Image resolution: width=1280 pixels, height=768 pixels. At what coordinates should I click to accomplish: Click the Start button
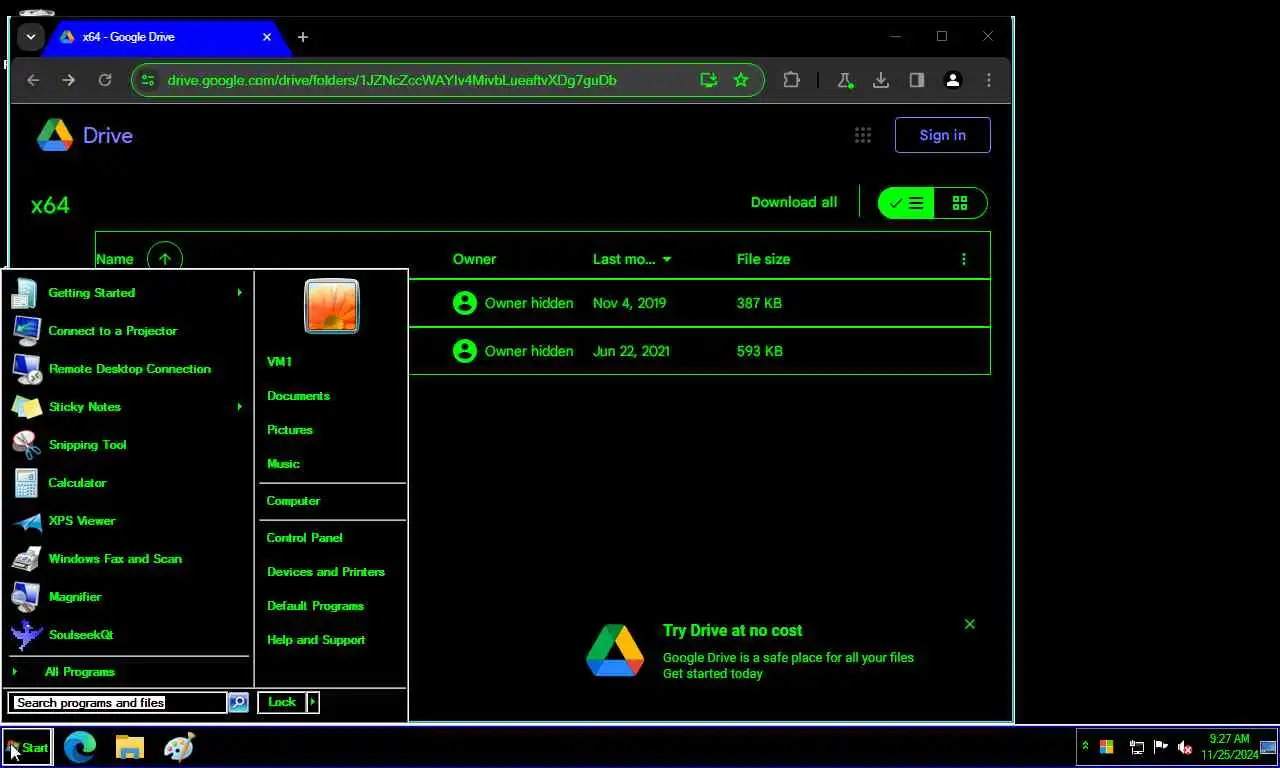[27, 747]
